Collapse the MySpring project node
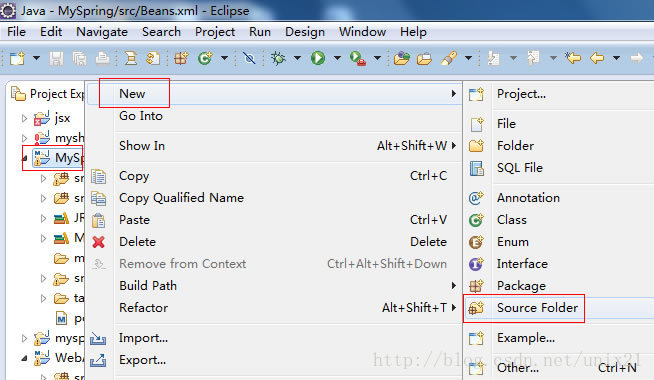 coord(25,158)
